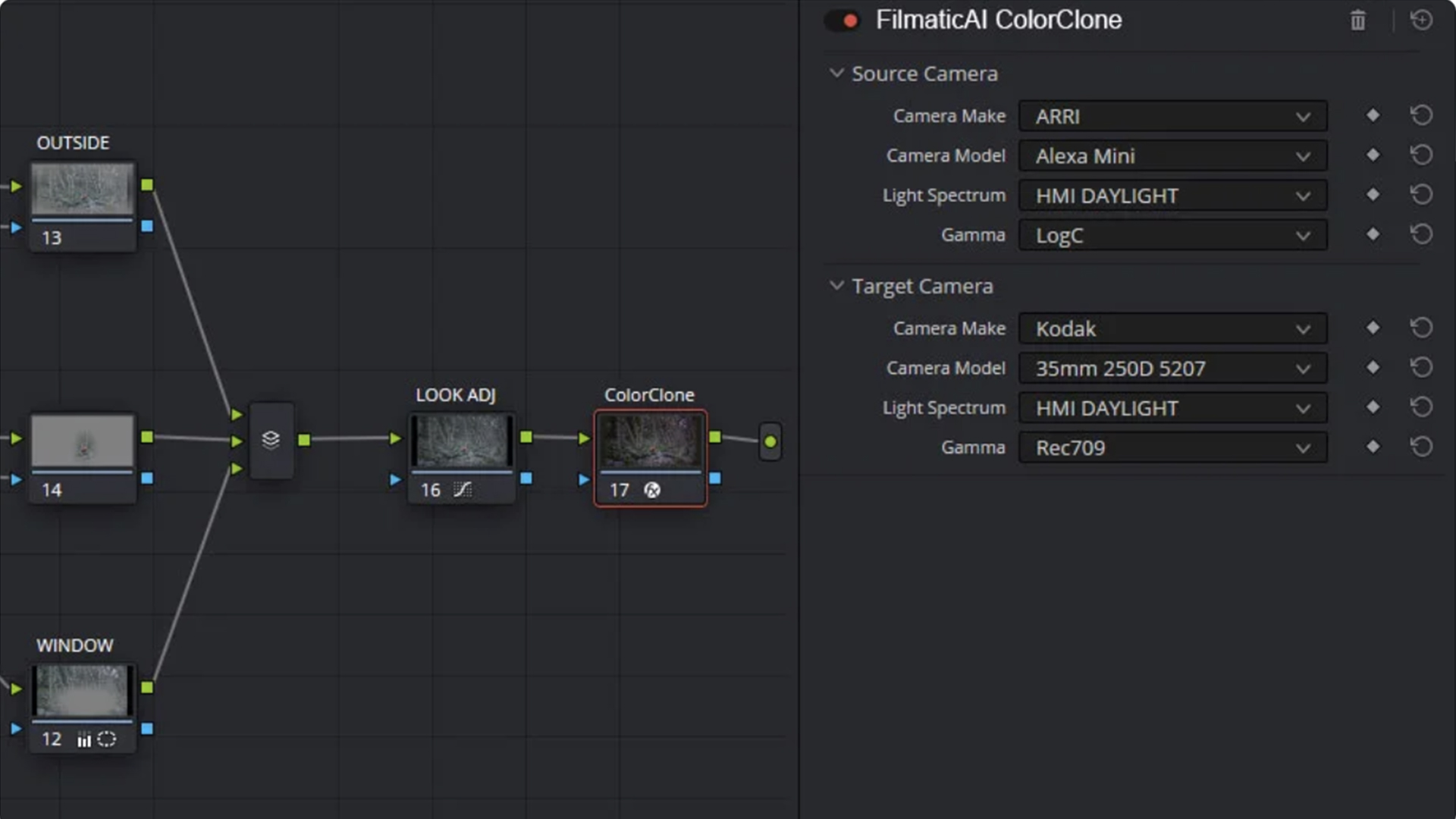Reset source Camera Model Alexa Mini
The width and height of the screenshot is (1456, 819).
pyautogui.click(x=1421, y=155)
